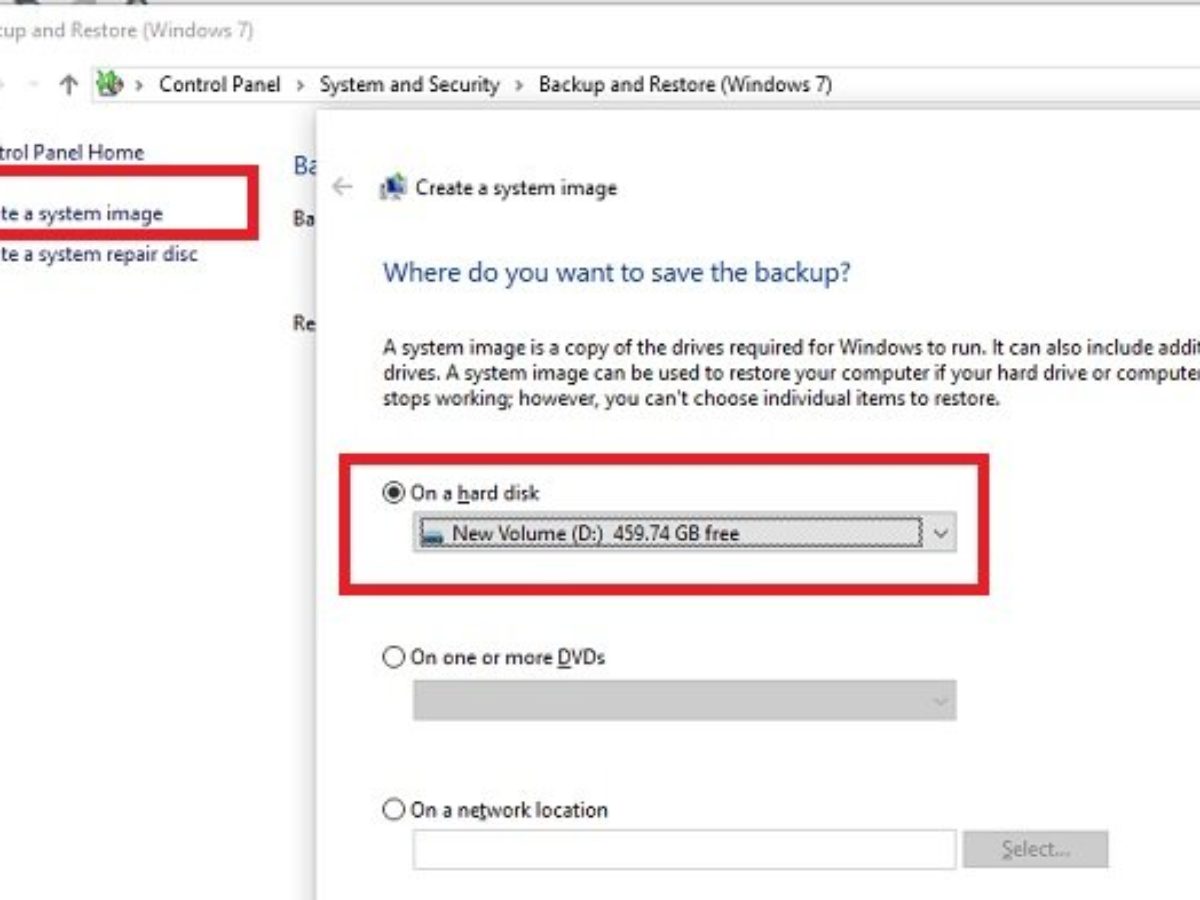Viewport: 1200px width, 900px height.
Task: Click the drive icon beside New Volume (D:)
Action: click(x=432, y=534)
